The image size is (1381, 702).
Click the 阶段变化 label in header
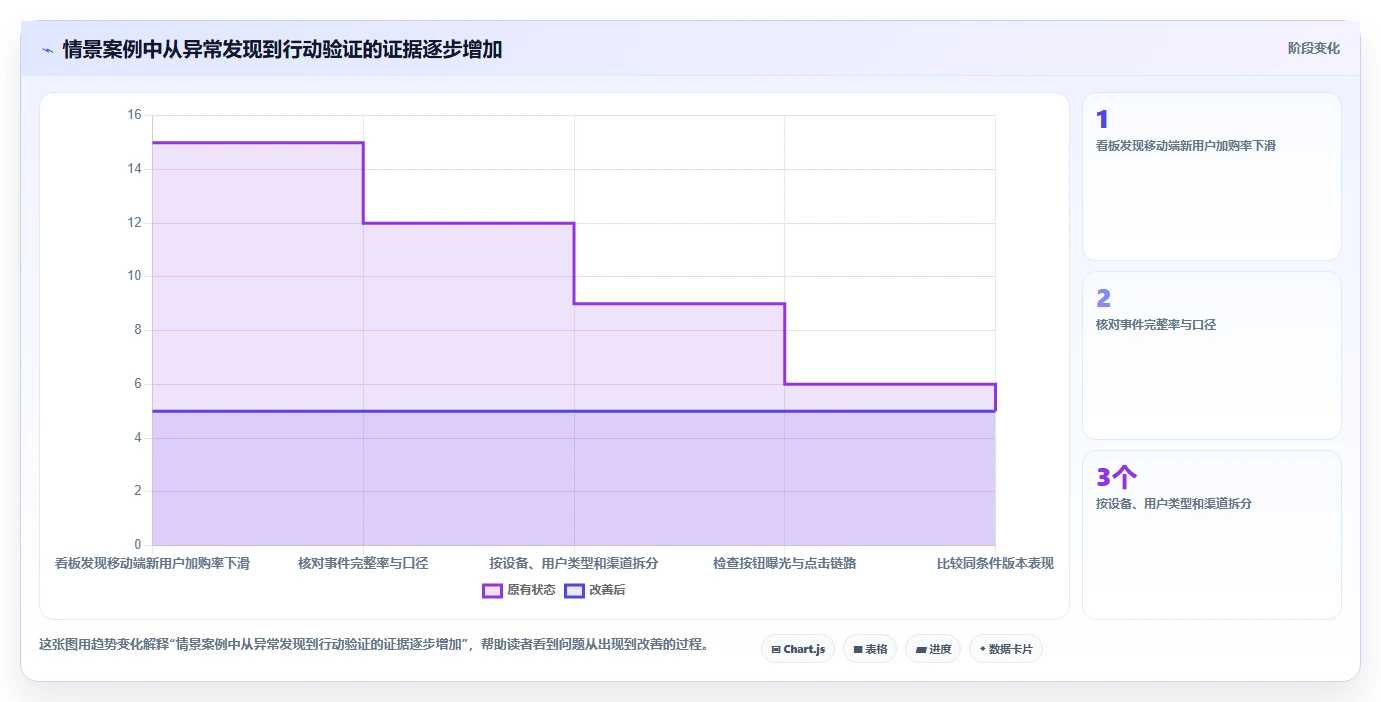pos(1313,48)
